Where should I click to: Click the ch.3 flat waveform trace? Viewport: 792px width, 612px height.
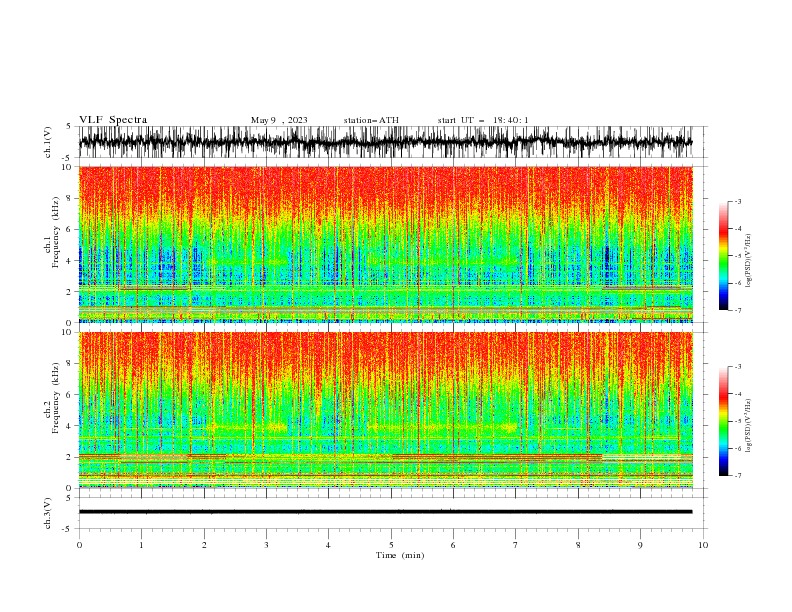tap(385, 512)
